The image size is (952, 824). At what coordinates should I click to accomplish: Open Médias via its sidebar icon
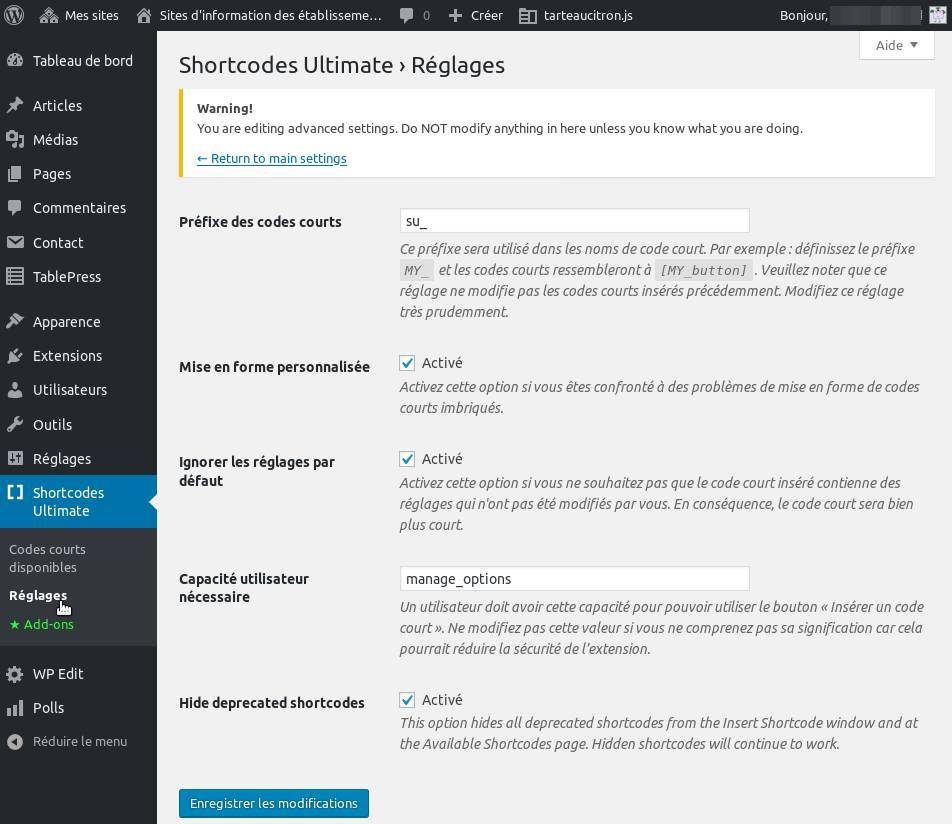(14, 140)
